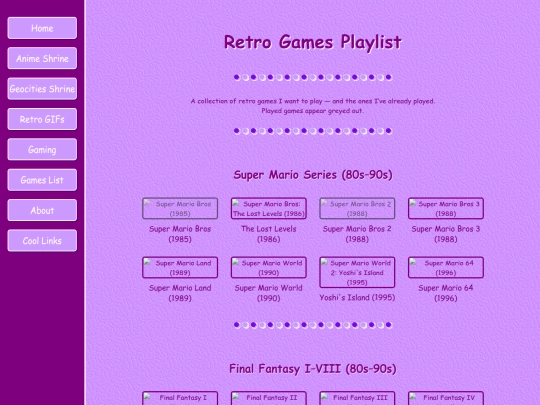
Task: Visit the Cool Links page
Action: tap(42, 240)
